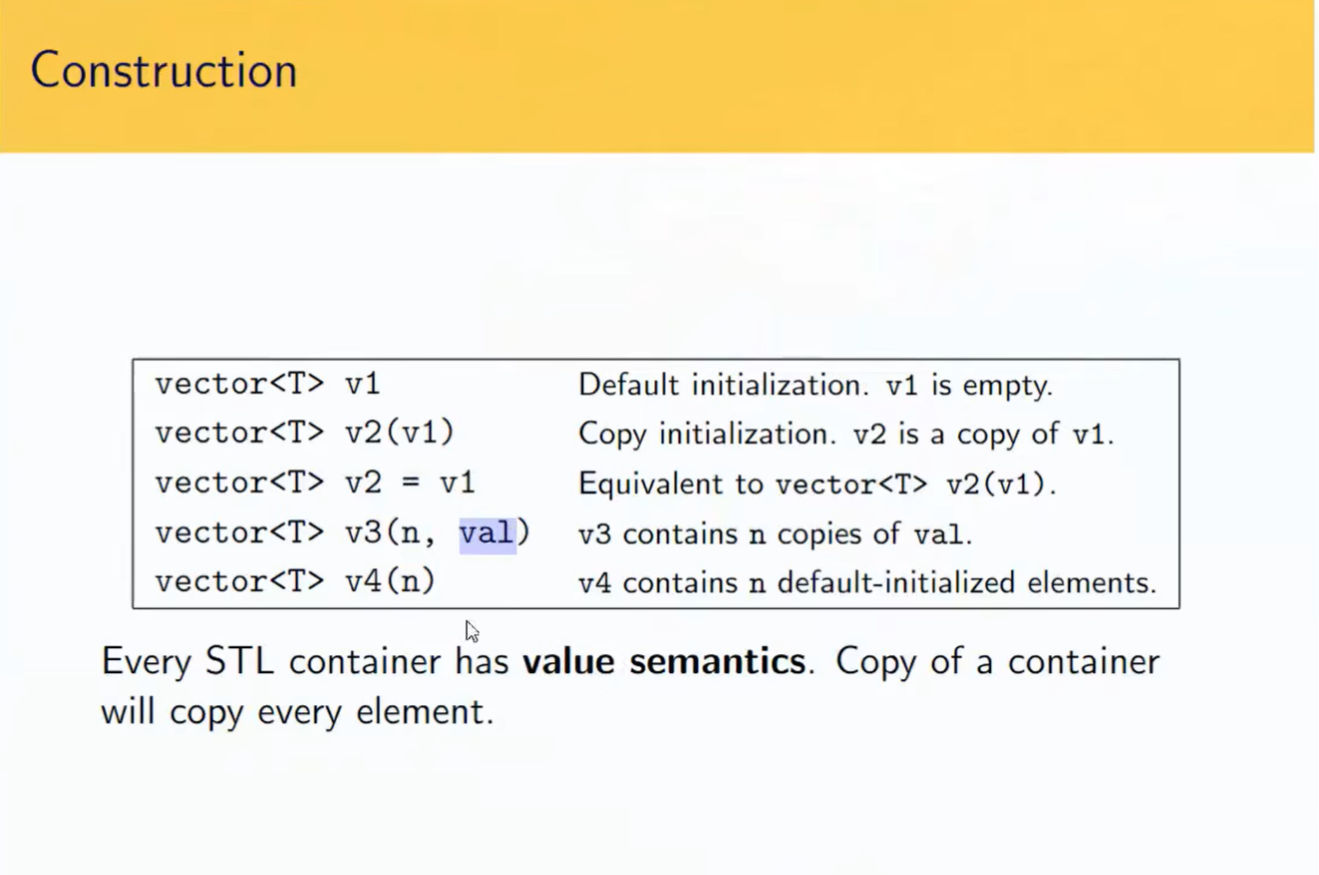Image resolution: width=1319 pixels, height=875 pixels.
Task: Click "v2 is a copy of v1." text
Action: pyautogui.click(x=983, y=434)
